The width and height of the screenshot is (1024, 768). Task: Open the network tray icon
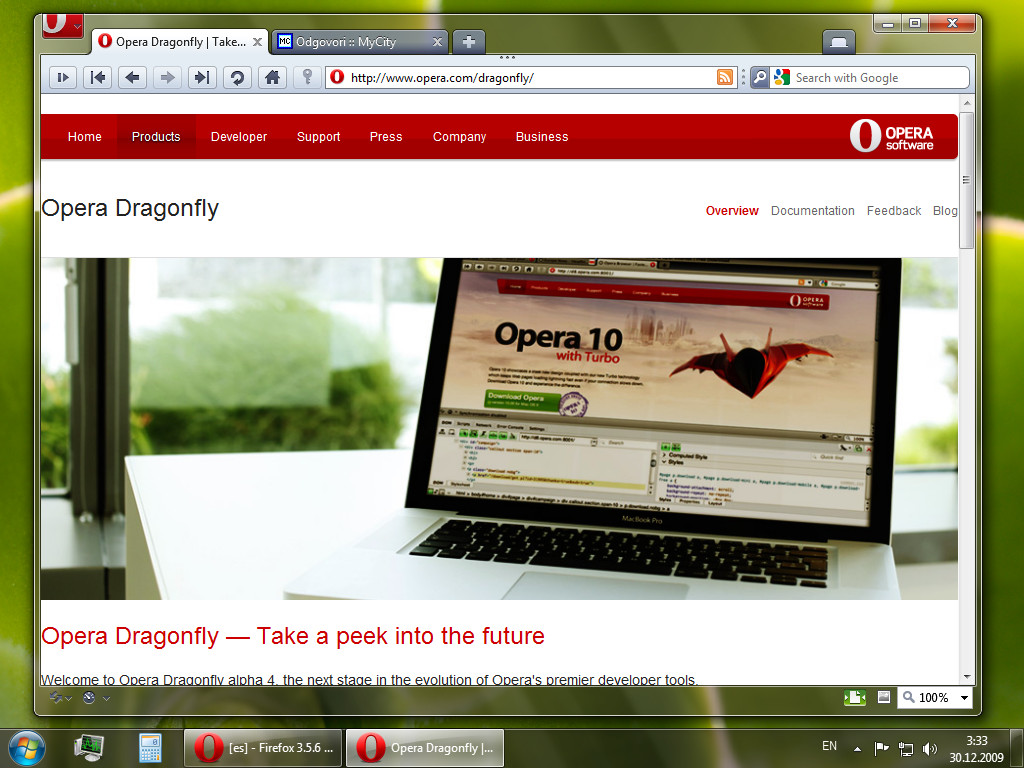click(x=906, y=749)
